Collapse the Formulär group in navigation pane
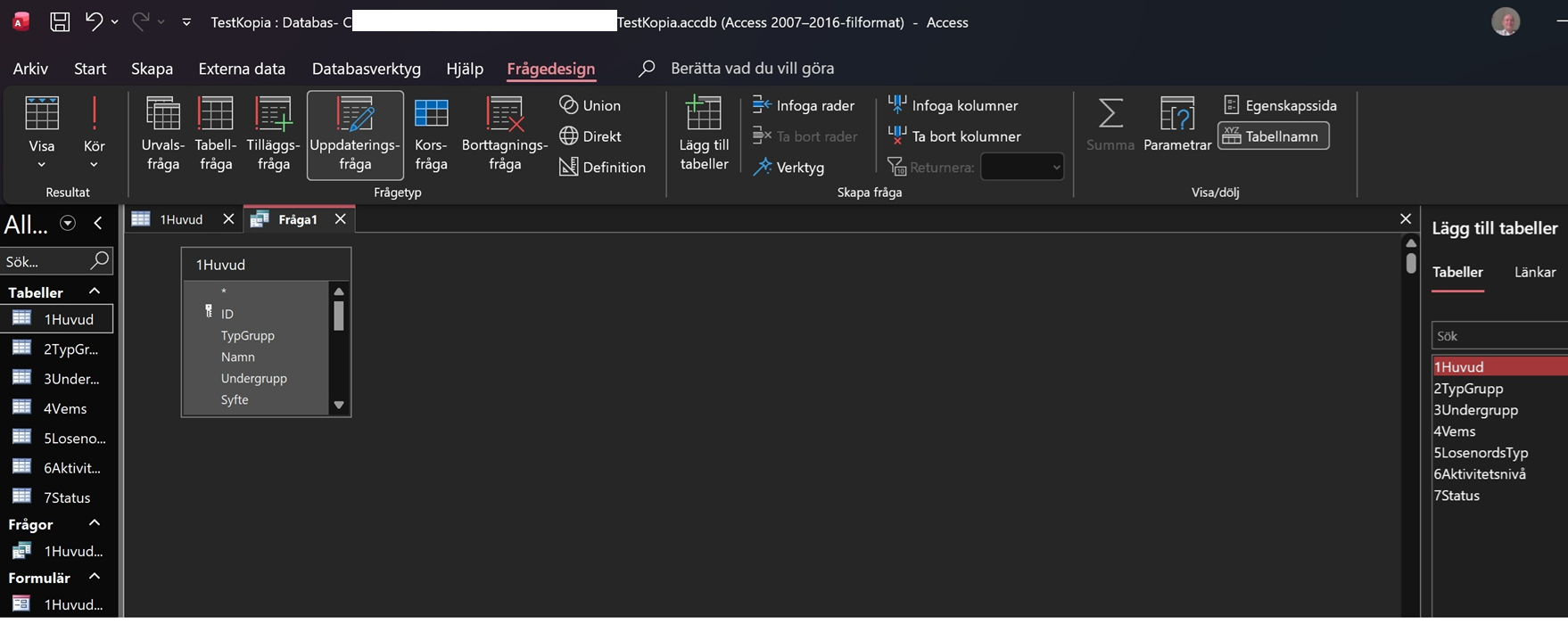The image size is (1568, 624). pyautogui.click(x=95, y=577)
